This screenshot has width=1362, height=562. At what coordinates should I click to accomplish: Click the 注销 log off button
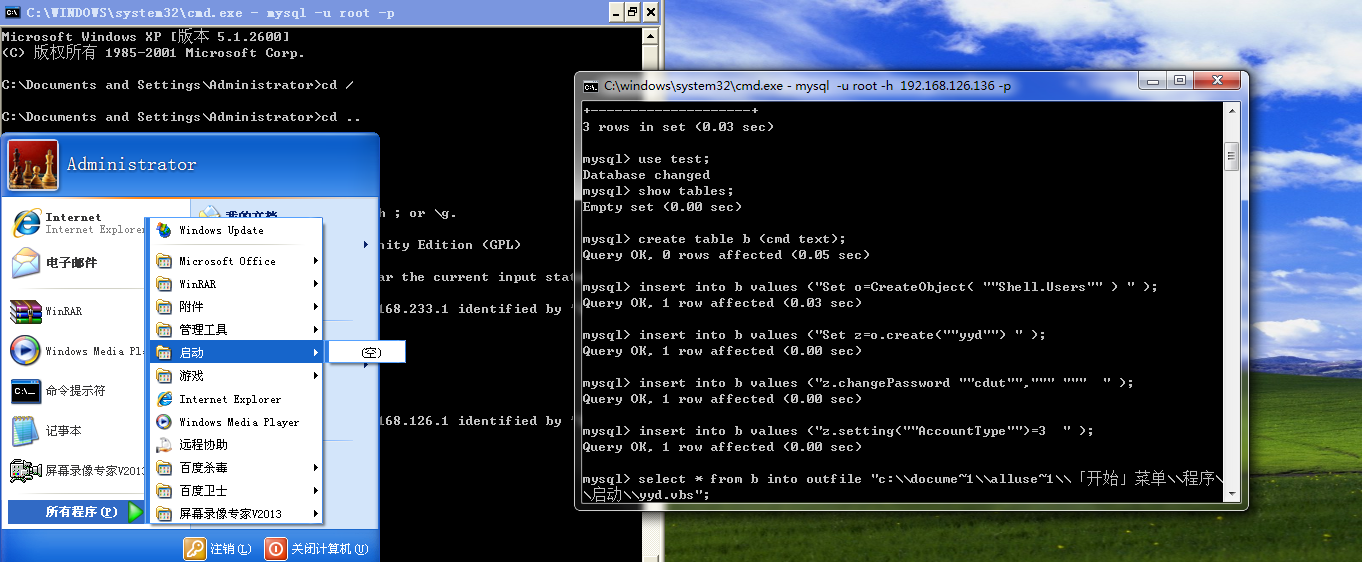(217, 549)
